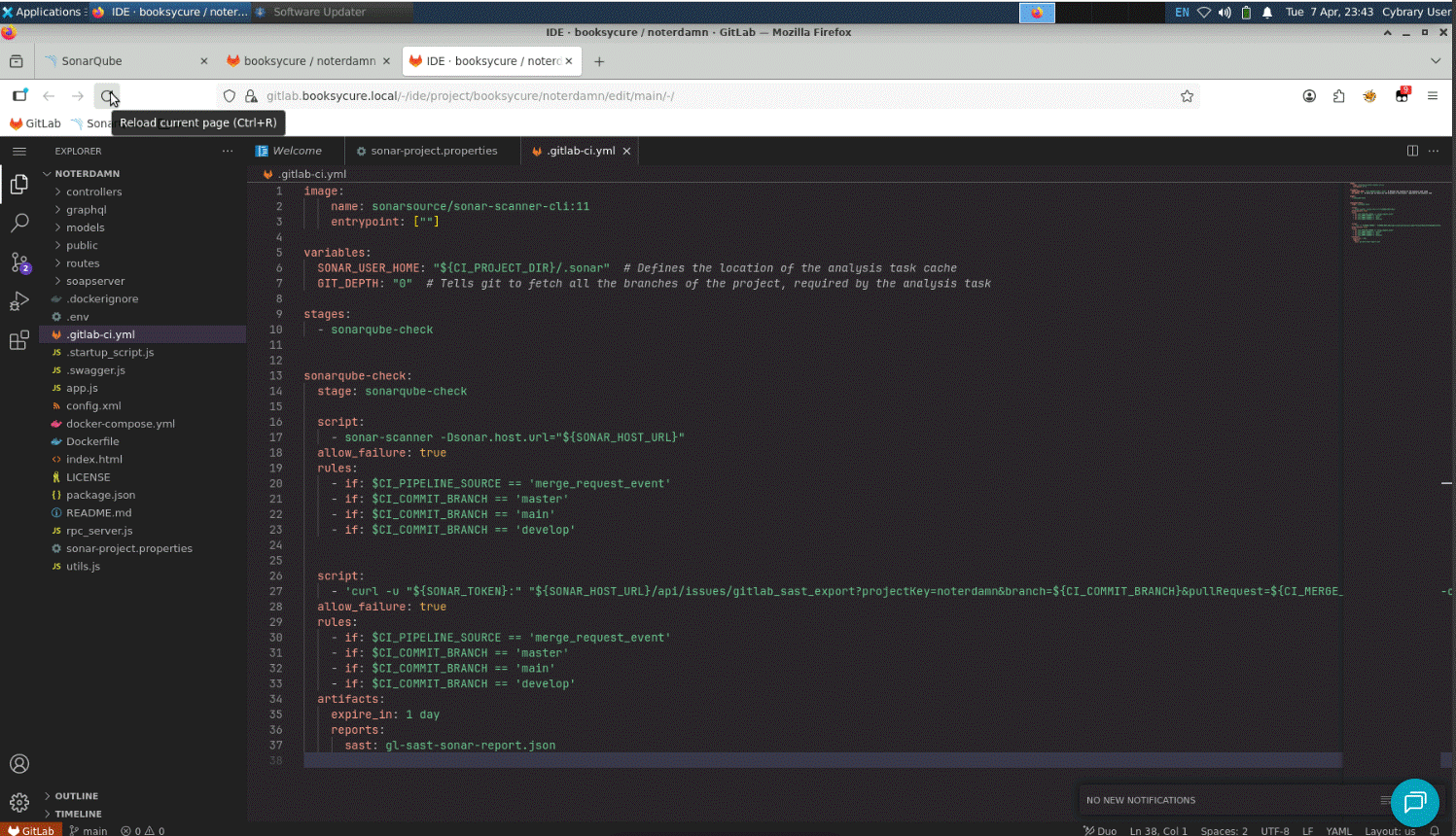Screen dimensions: 1456x836
Task: Switch to the SonarQube browser tab
Action: point(91,61)
